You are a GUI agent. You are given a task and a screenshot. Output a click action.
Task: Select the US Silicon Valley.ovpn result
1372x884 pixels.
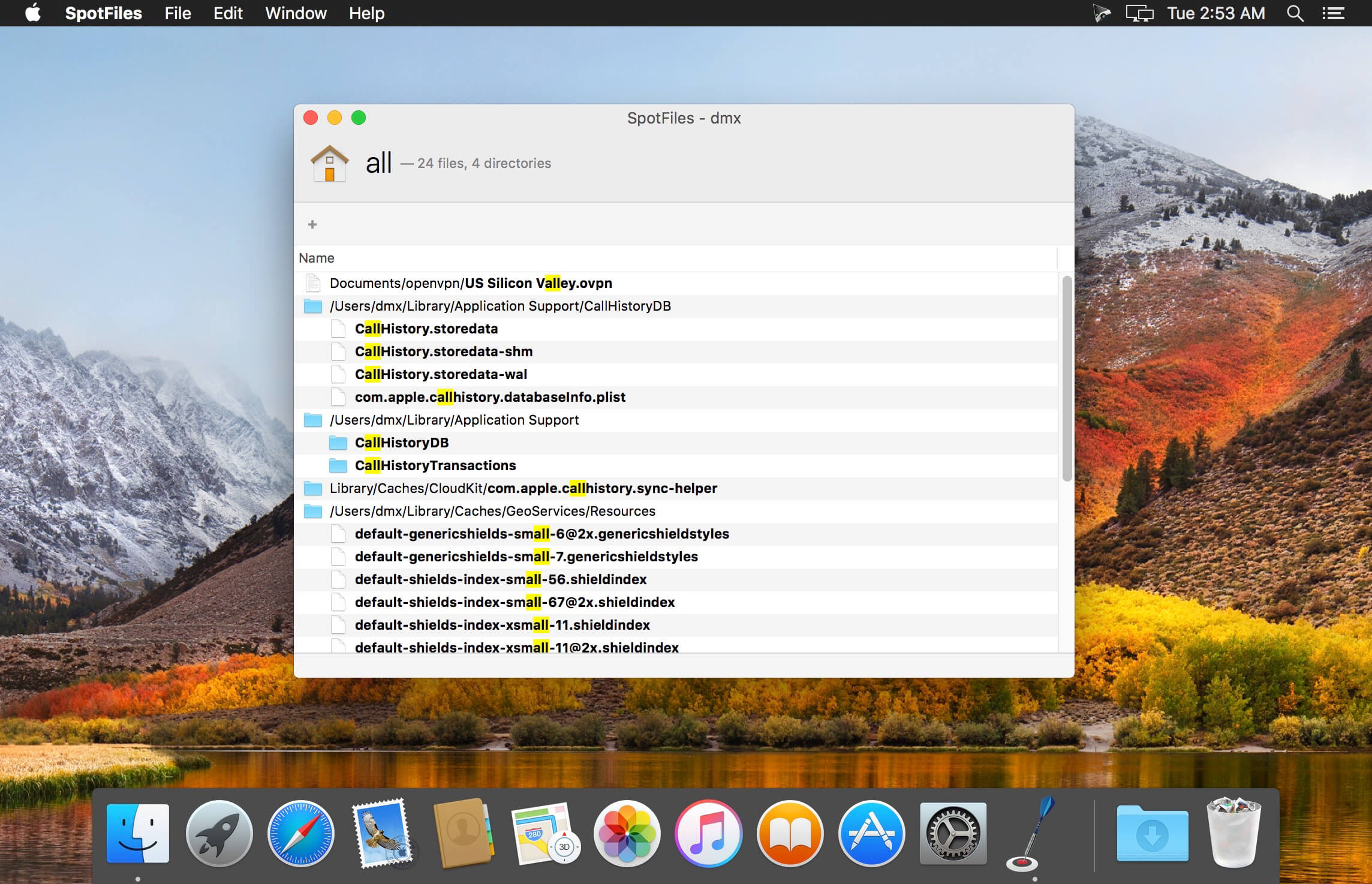point(676,283)
